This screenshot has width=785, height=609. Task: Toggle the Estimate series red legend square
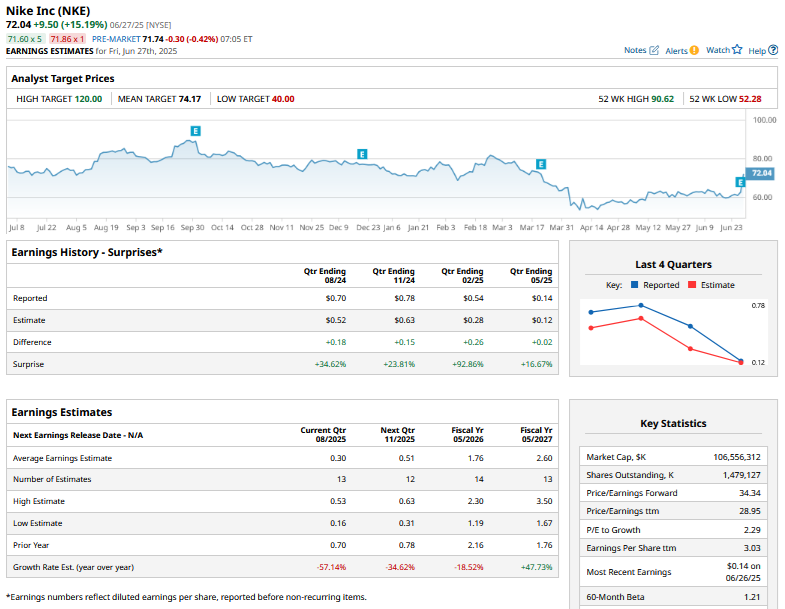[690, 285]
